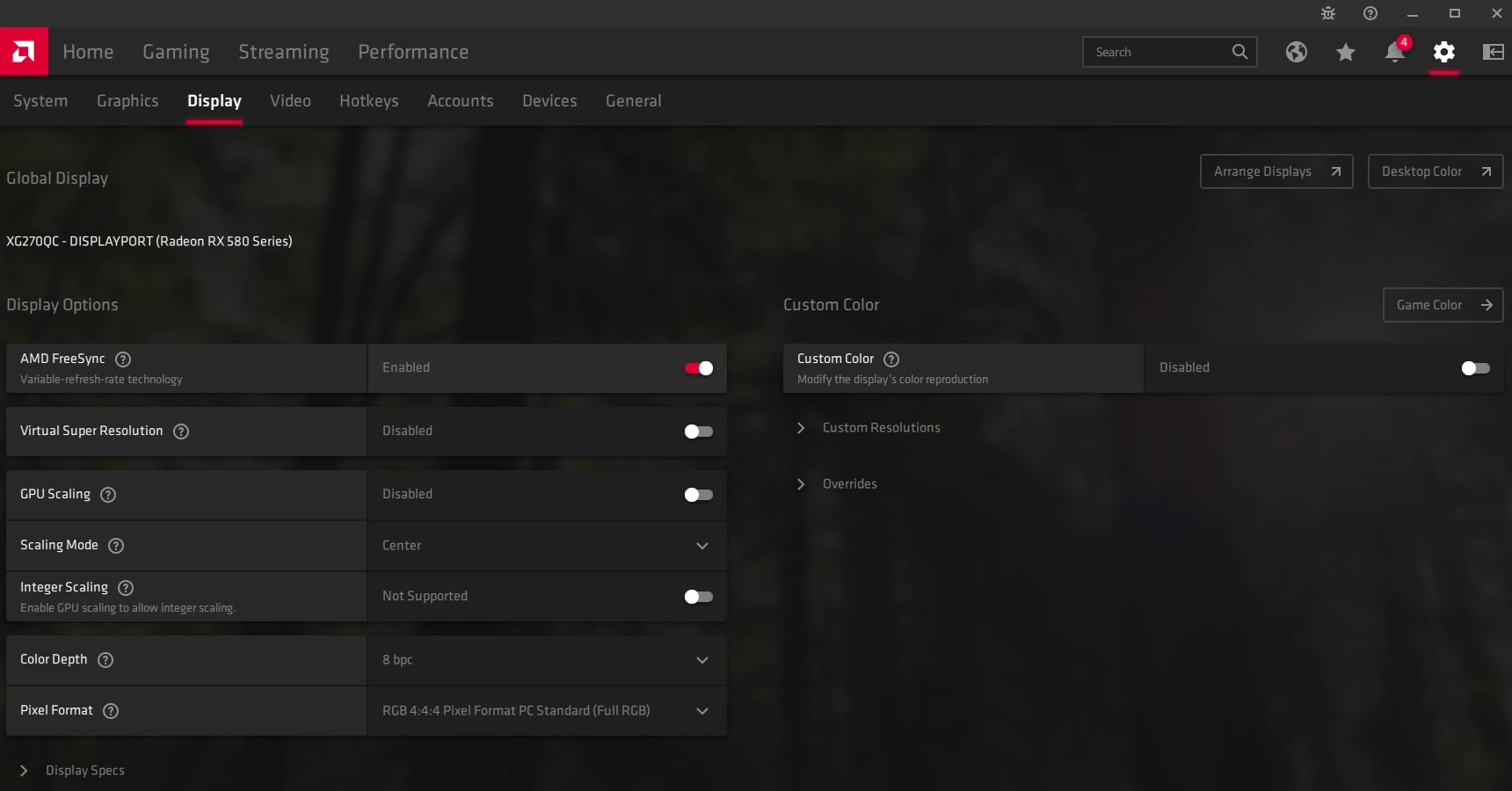
Task: Open the web browser globe icon
Action: pyautogui.click(x=1296, y=52)
